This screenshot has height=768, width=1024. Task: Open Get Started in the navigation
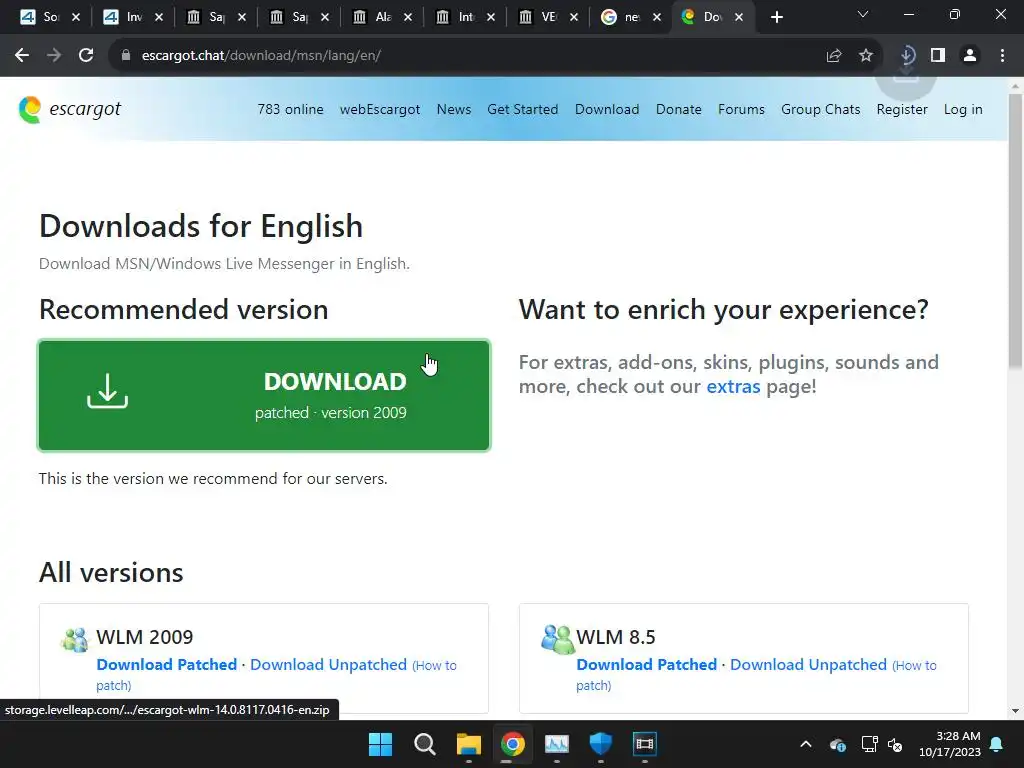[x=522, y=109]
